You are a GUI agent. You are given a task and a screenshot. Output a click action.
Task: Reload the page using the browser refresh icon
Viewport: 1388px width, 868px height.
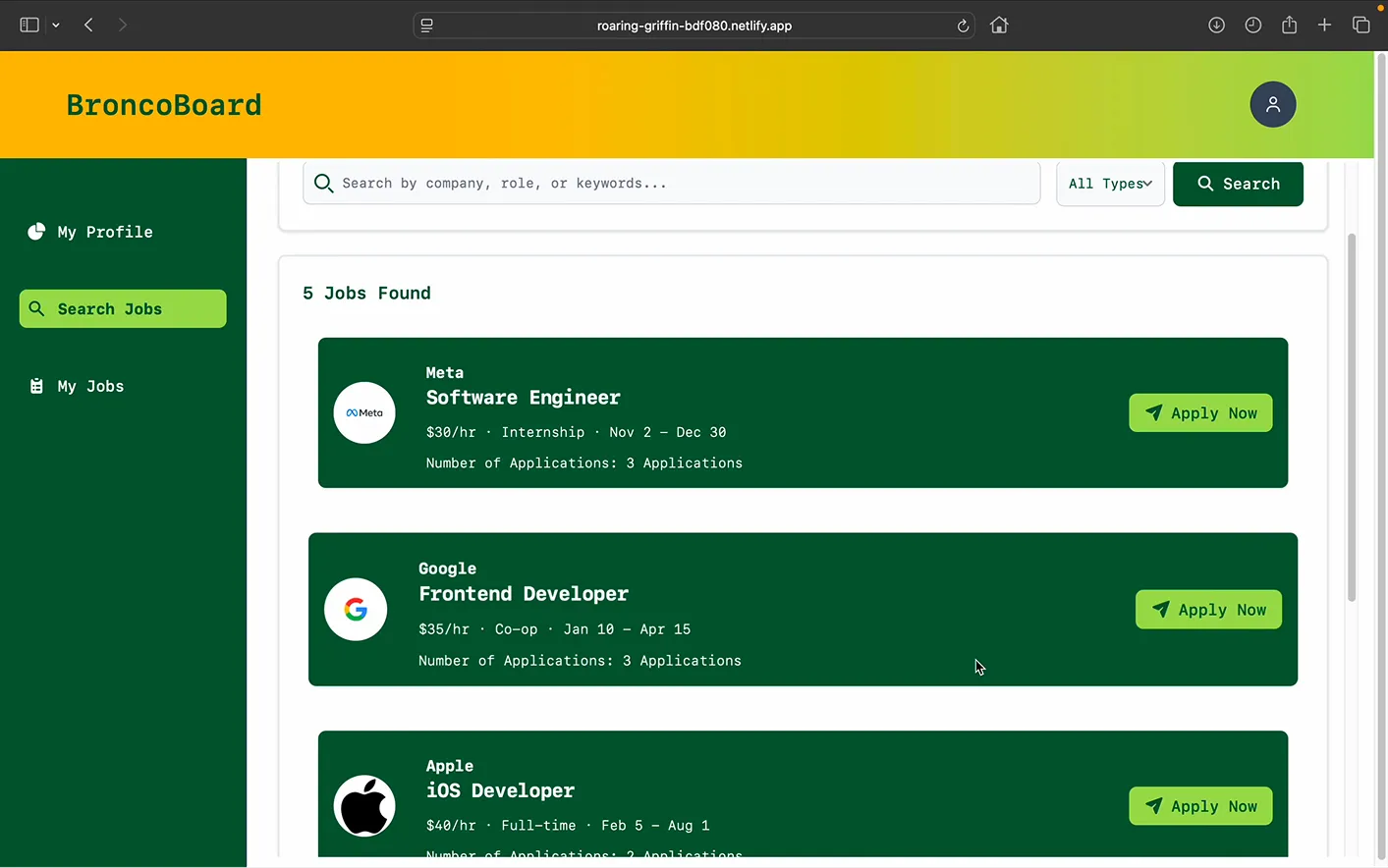point(963,26)
